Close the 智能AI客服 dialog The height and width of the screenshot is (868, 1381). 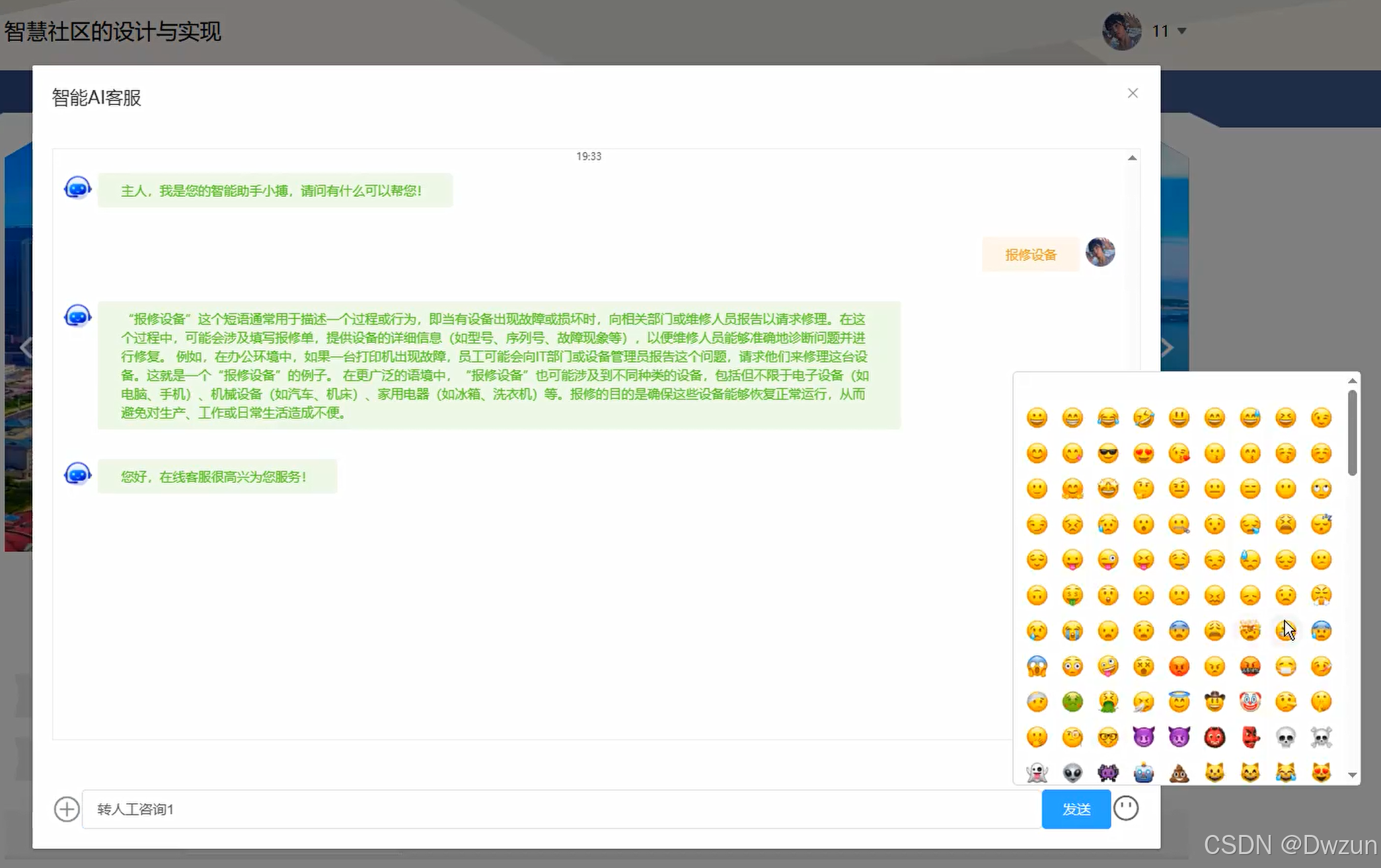coord(1133,93)
